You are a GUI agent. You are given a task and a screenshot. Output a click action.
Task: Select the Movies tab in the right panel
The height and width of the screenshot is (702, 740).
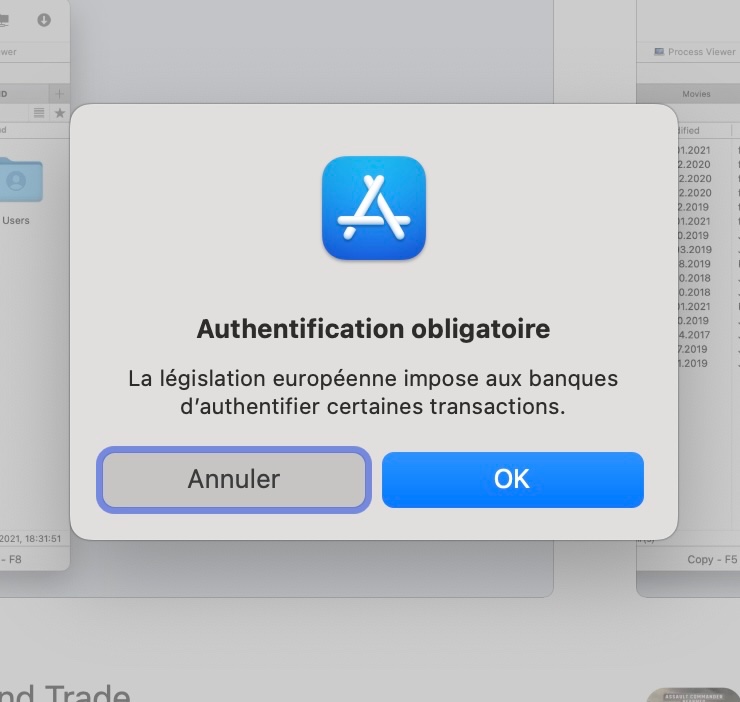point(696,94)
